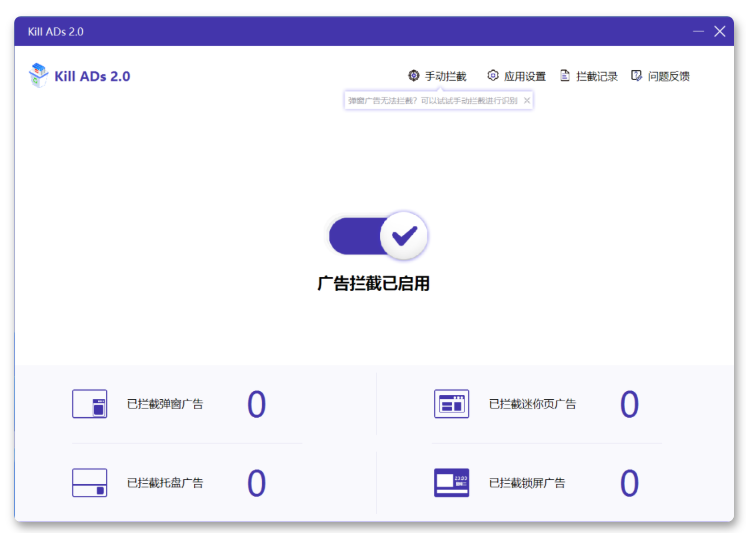Image resolution: width=750 pixels, height=533 pixels.
Task: Click the 已拦截托盘广告 tray icon
Action: (89, 483)
